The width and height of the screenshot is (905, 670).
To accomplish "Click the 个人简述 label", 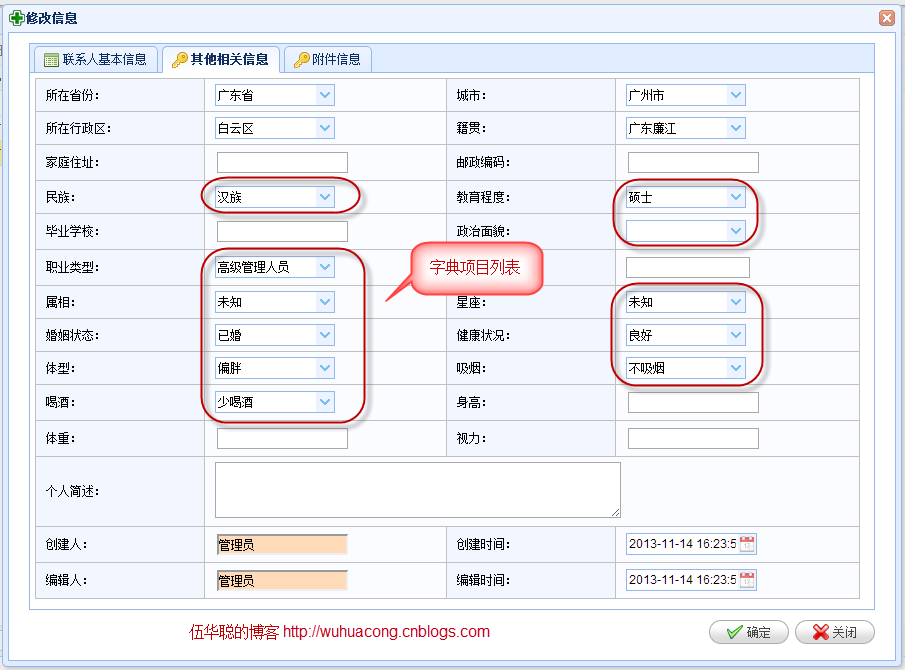I will pyautogui.click(x=72, y=491).
